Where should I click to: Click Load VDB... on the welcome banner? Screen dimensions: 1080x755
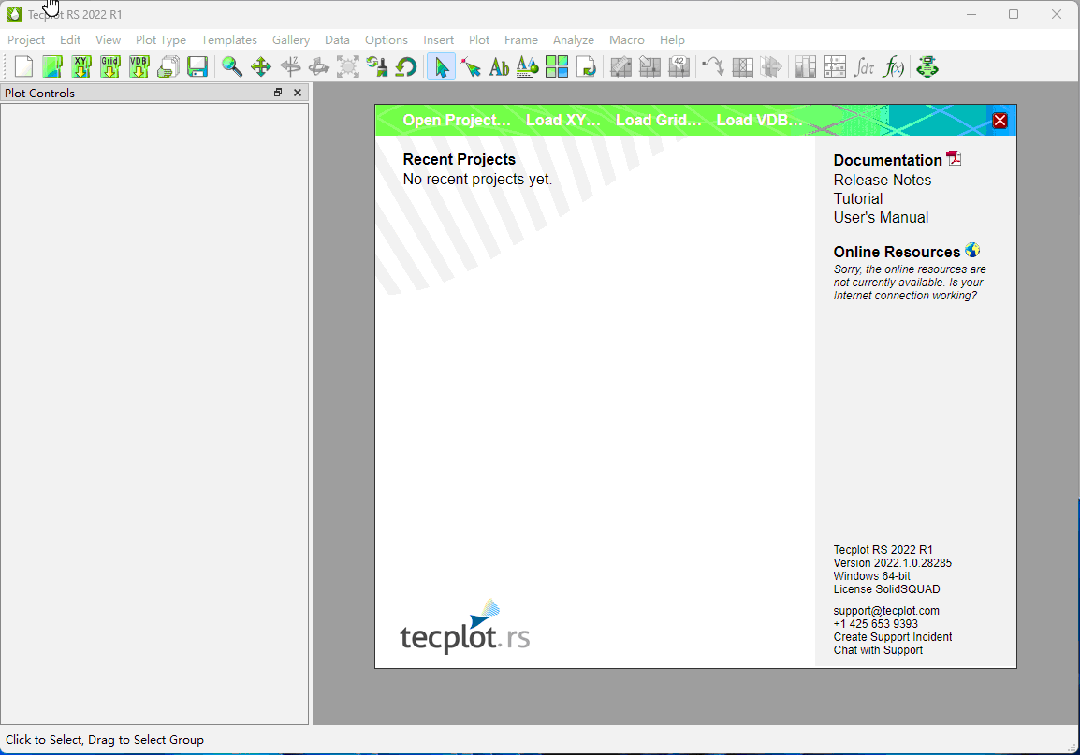(759, 120)
